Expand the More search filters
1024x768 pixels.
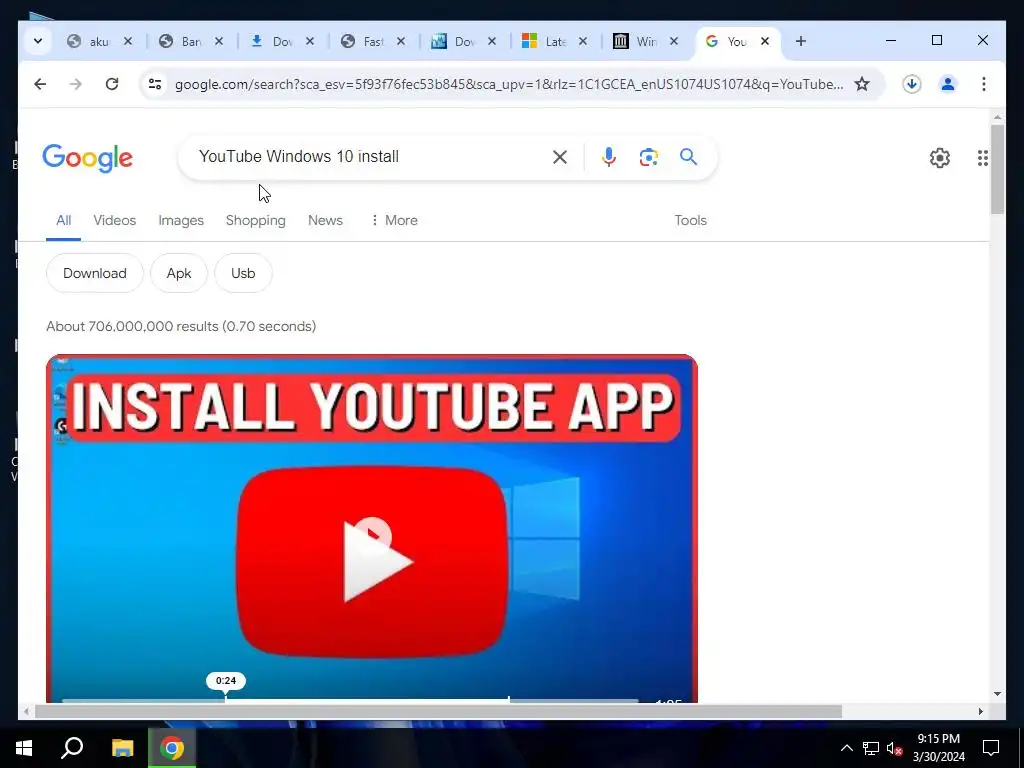394,220
